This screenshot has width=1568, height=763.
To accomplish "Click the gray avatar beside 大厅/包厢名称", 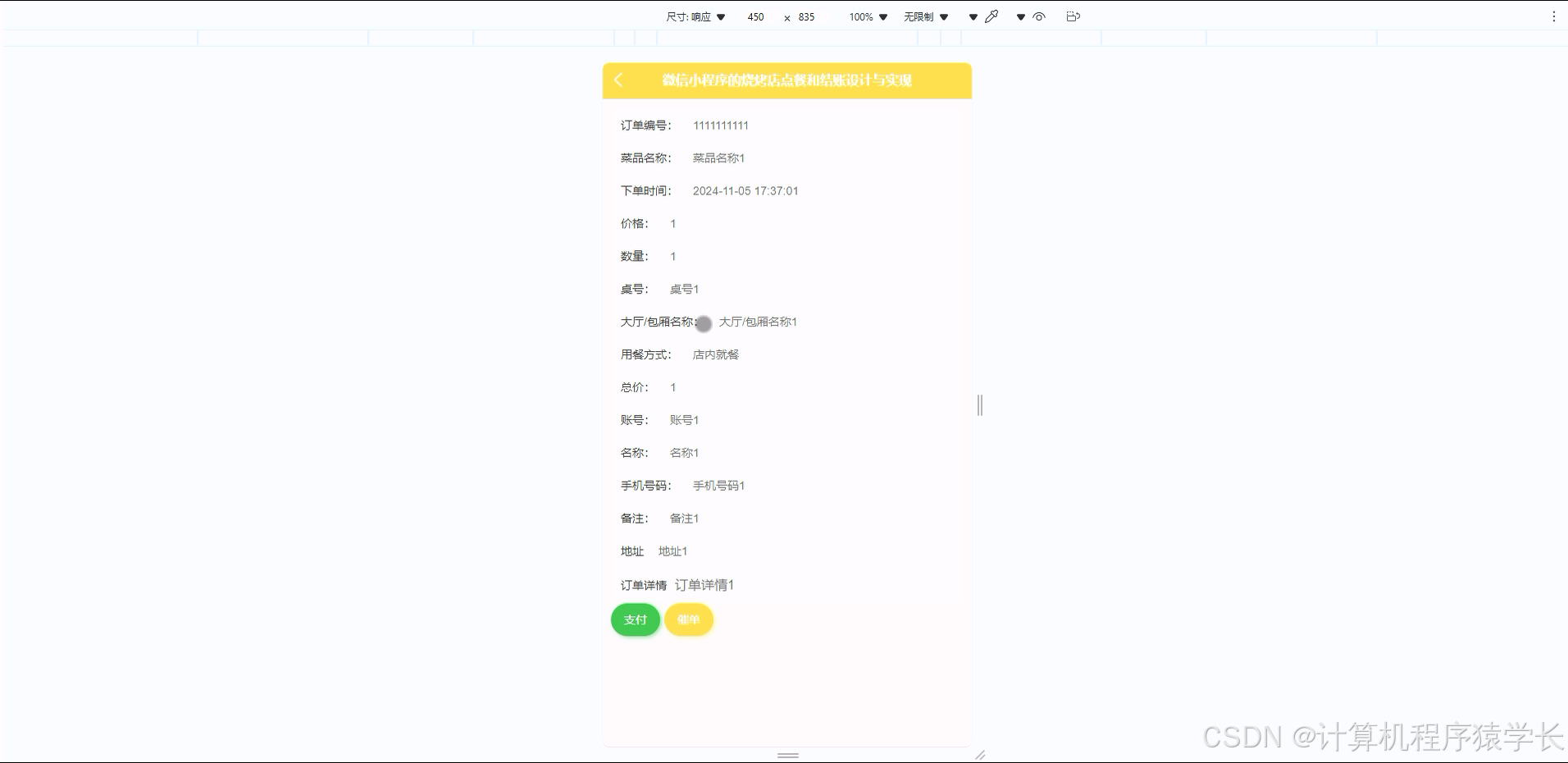I will click(703, 324).
